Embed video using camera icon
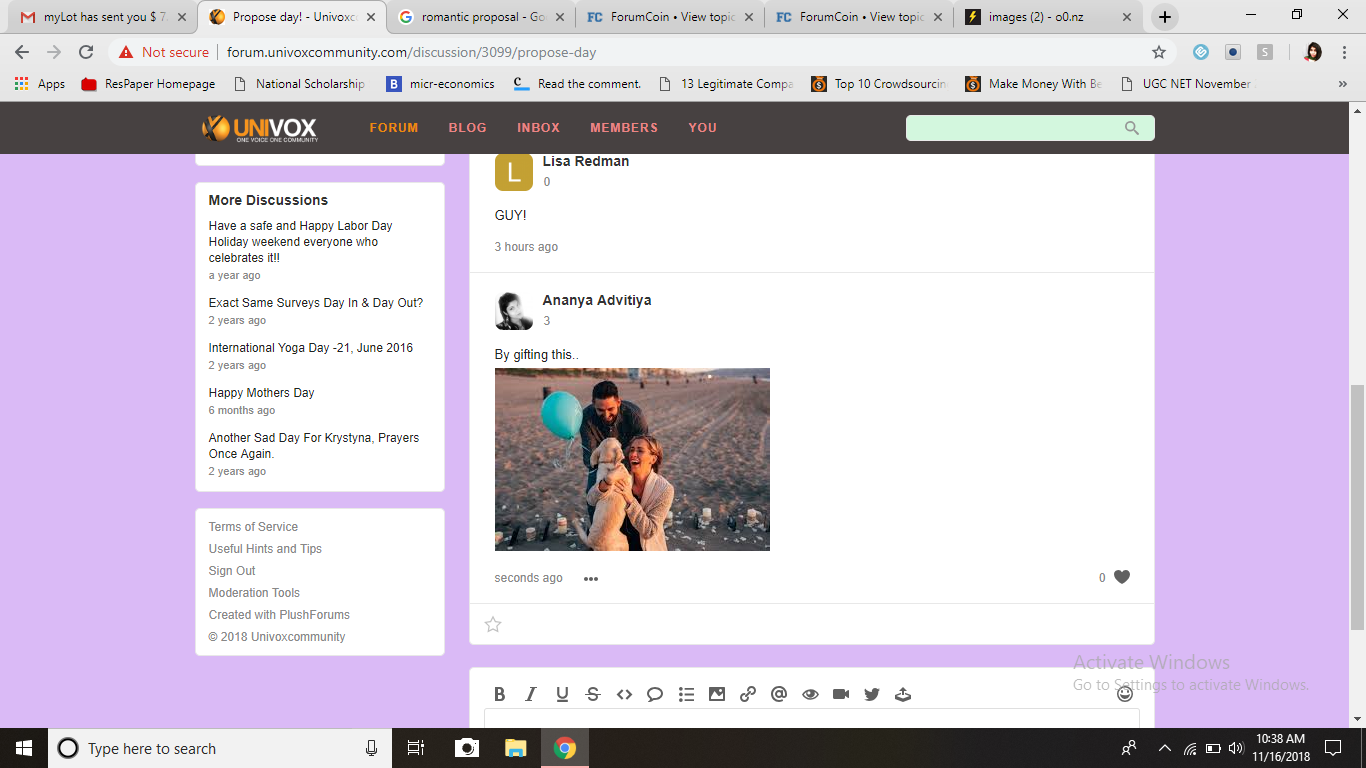This screenshot has height=768, width=1366. tap(841, 694)
